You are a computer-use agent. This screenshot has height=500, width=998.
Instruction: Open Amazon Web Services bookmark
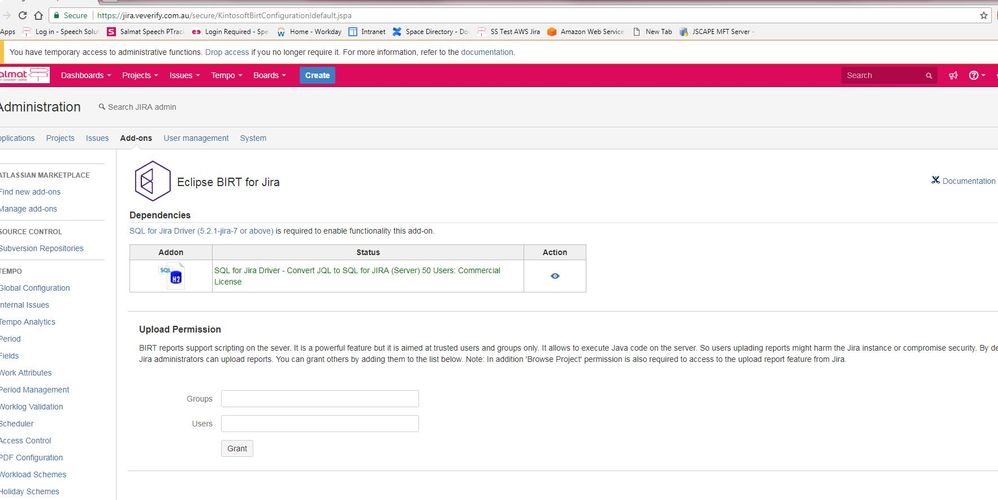coord(586,31)
